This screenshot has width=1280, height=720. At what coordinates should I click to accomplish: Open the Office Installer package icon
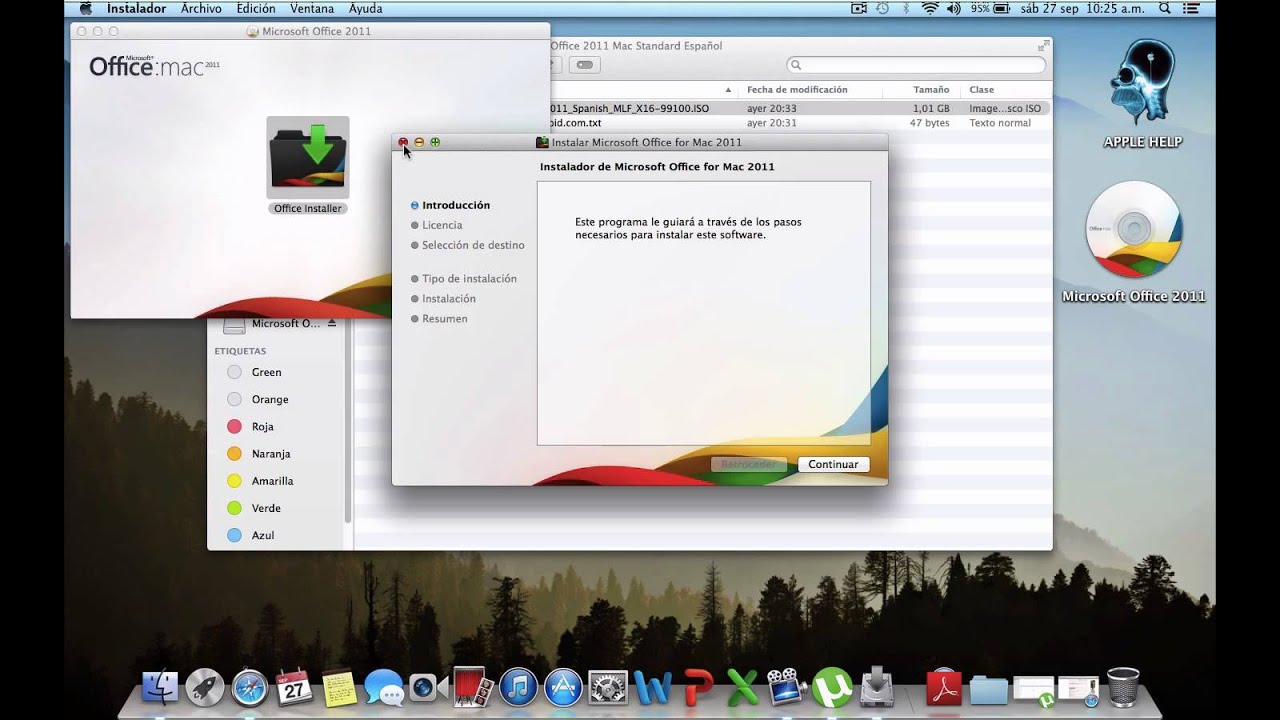coord(308,158)
